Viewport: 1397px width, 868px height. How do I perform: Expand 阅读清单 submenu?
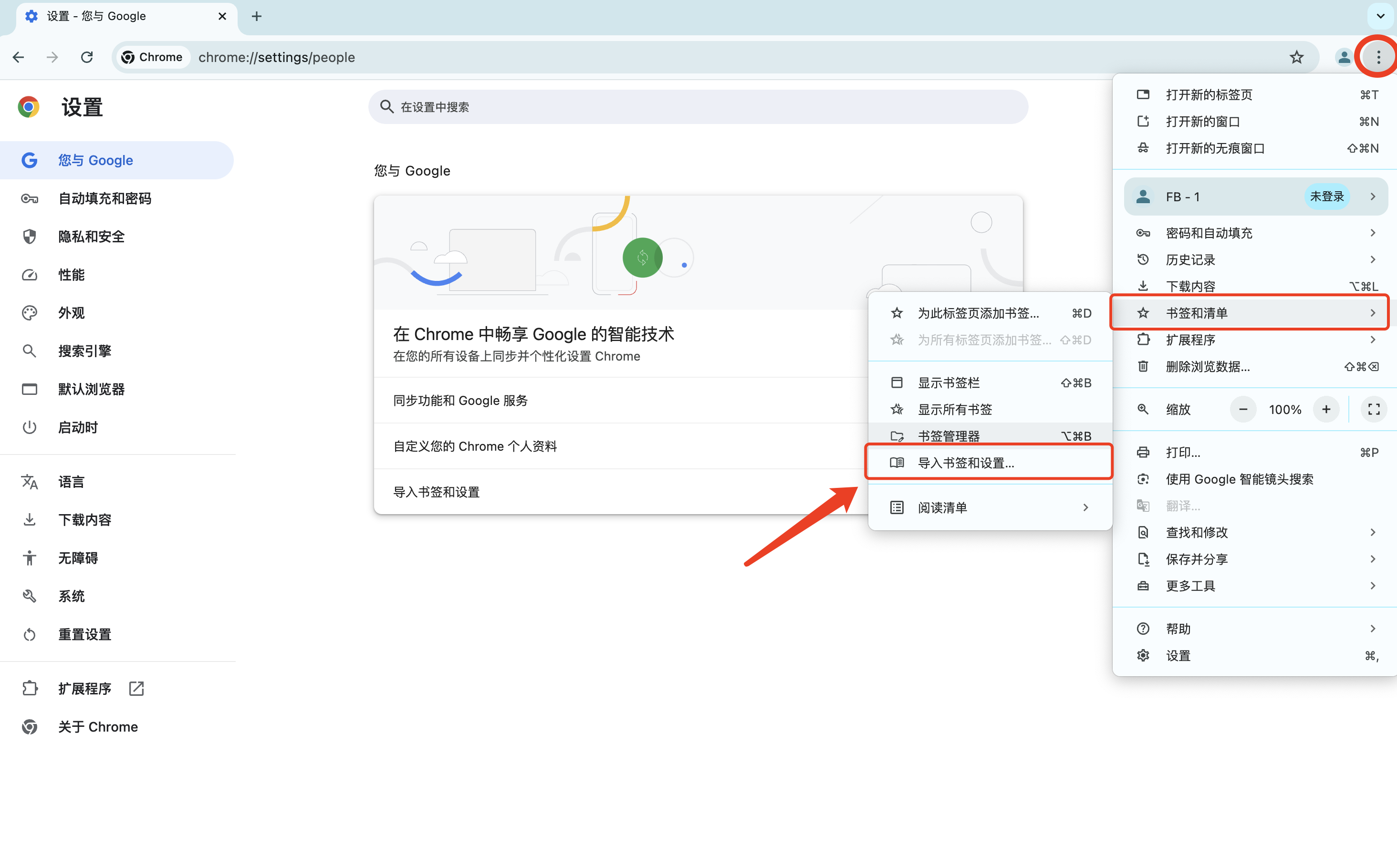point(990,507)
